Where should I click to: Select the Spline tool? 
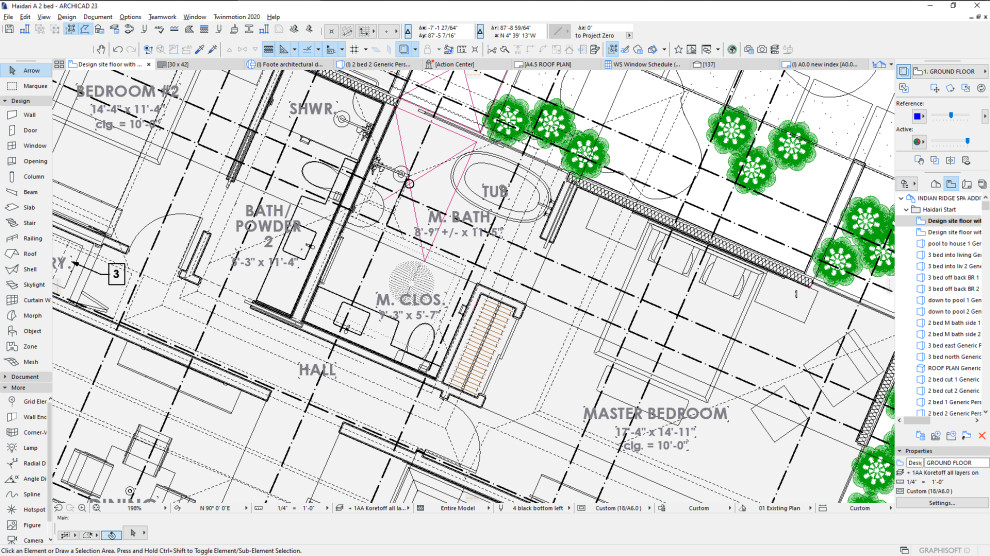pos(25,494)
